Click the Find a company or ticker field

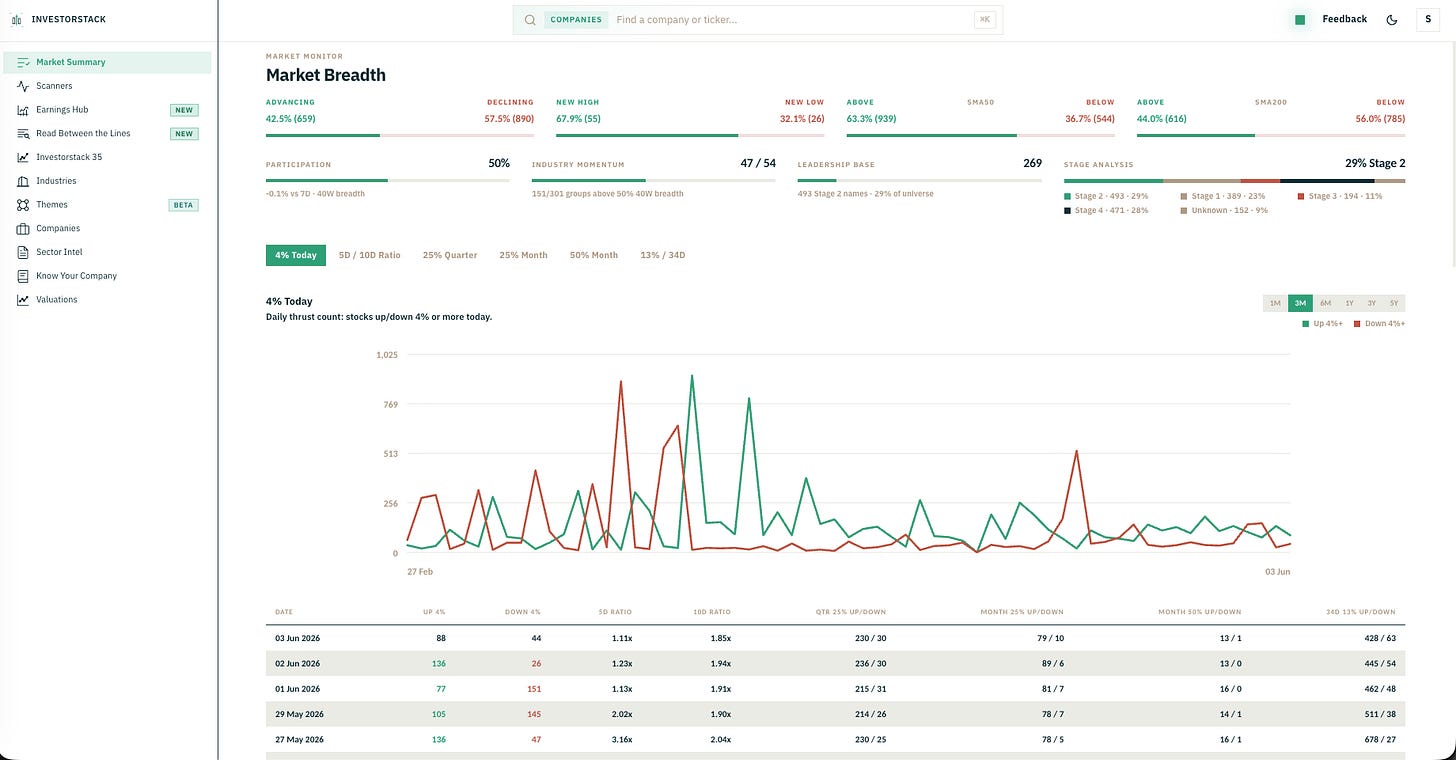(790, 20)
